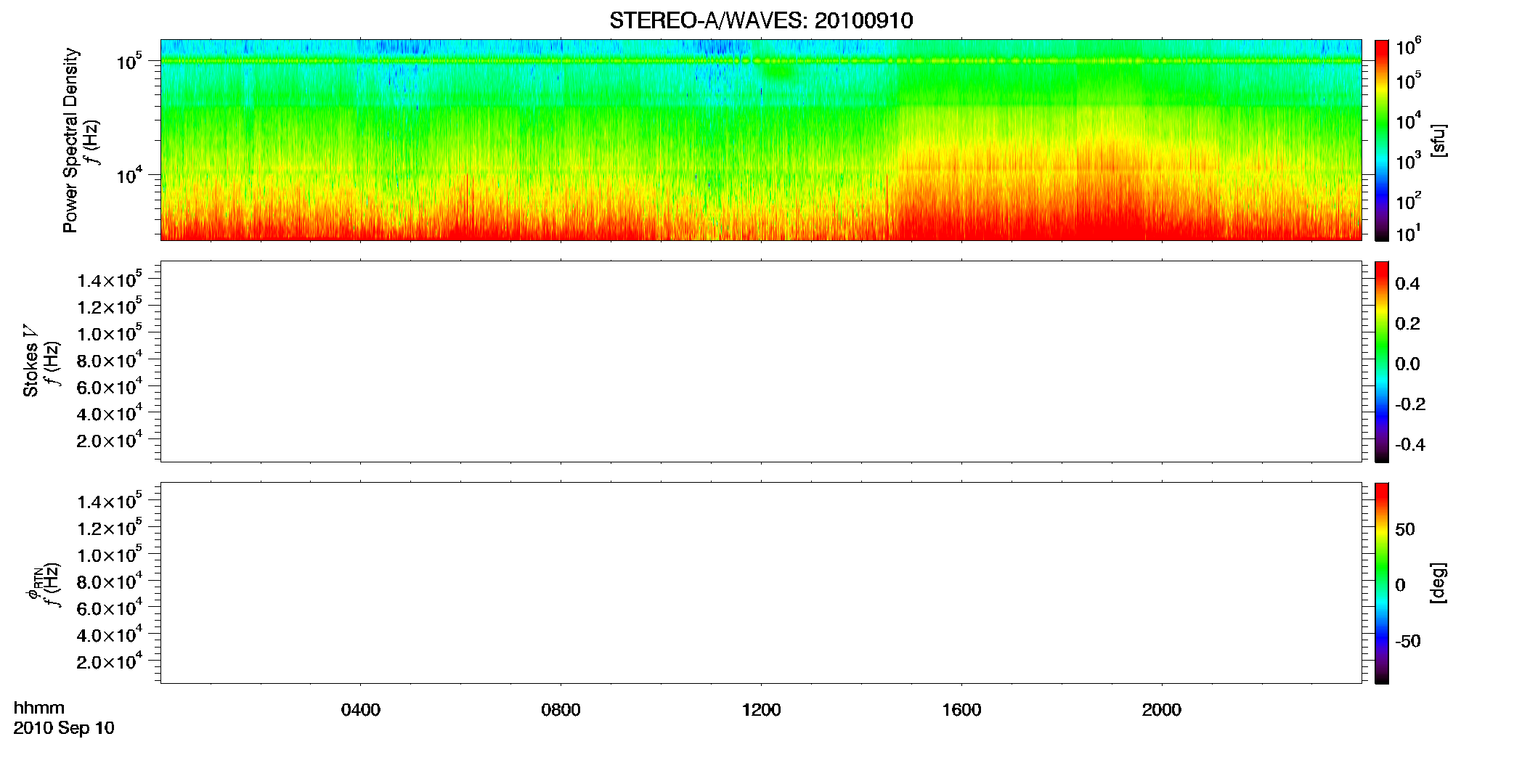Viewport: 1522px width, 784px height.
Task: Click the power spectral density spectrogram
Action: pyautogui.click(x=761, y=140)
